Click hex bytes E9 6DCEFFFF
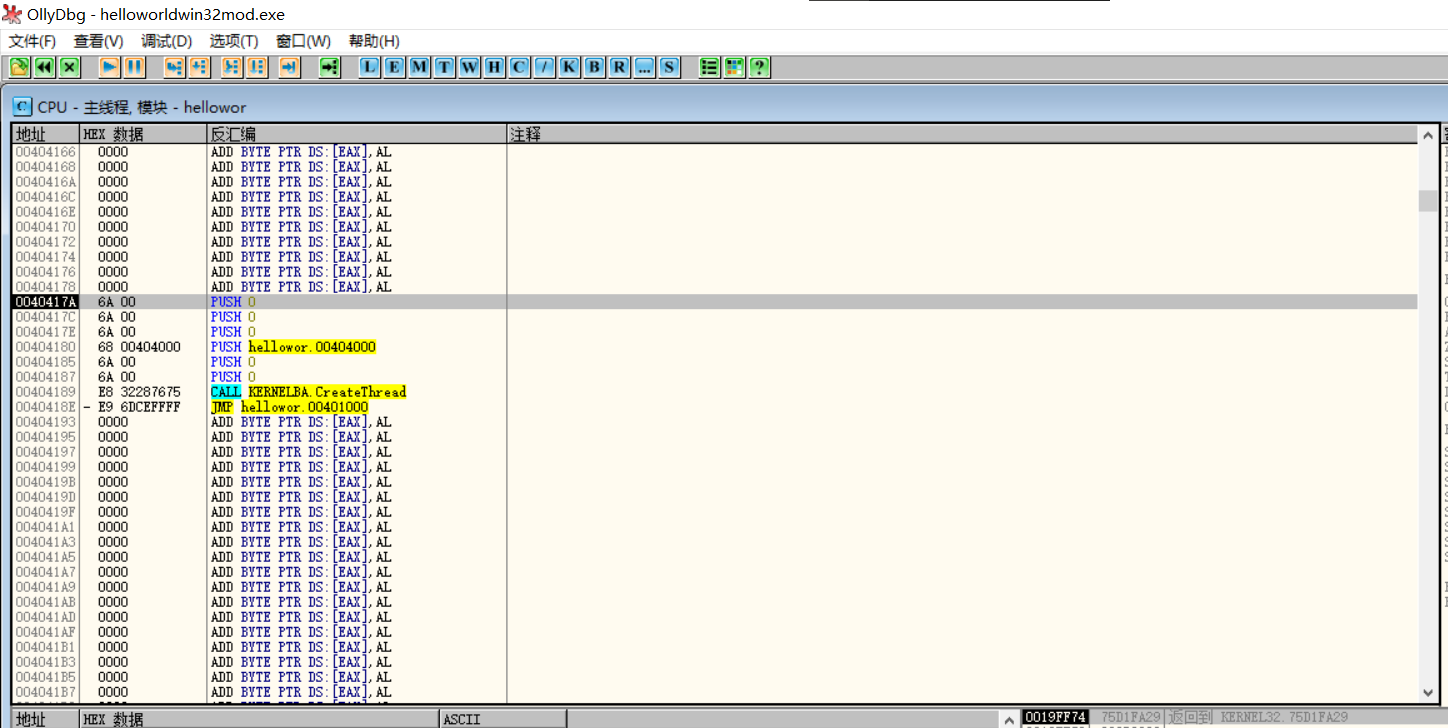 pos(139,407)
